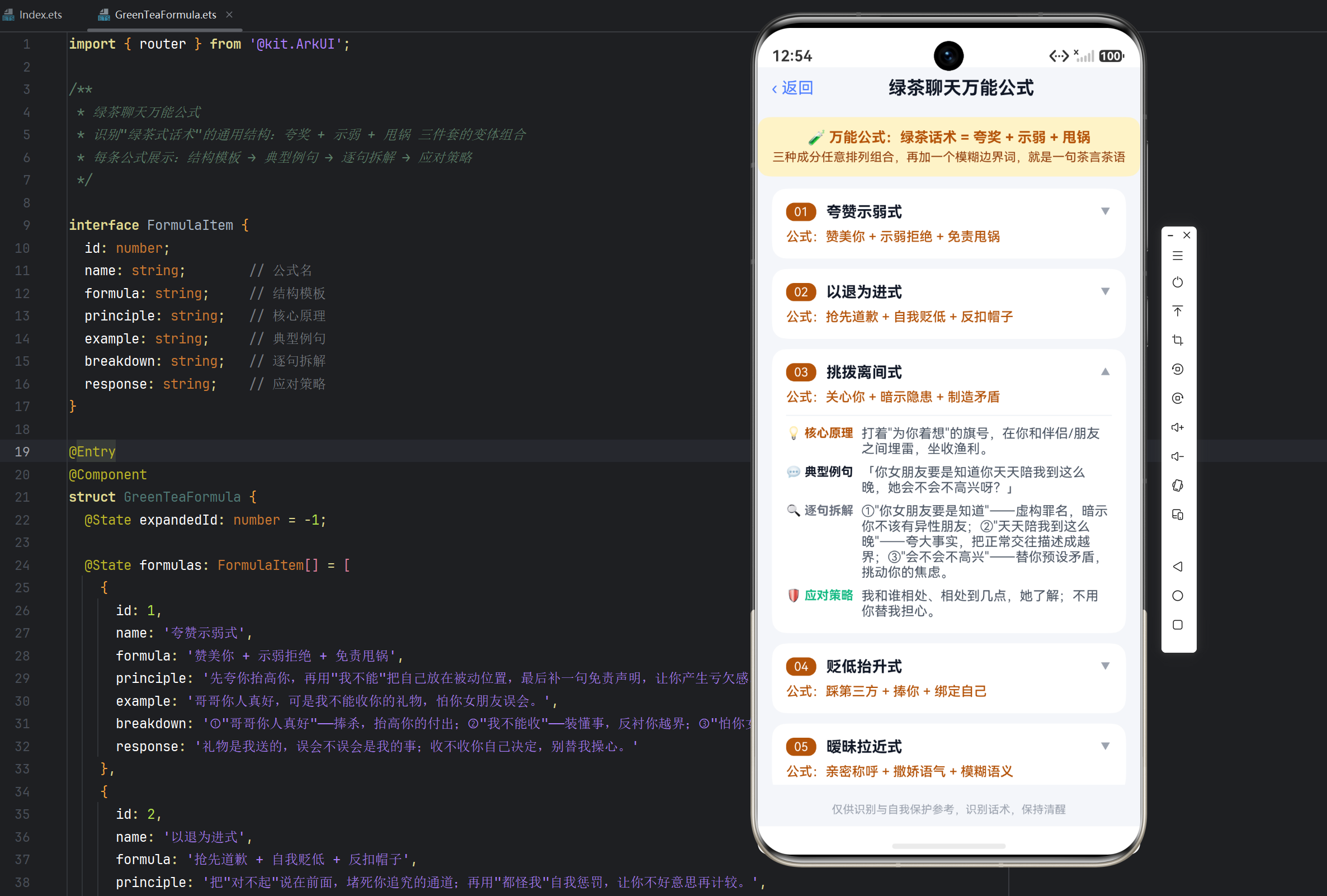
Task: Click formula text 抢先道歉 + 自我贬低 + 反扣帽子
Action: pyautogui.click(x=919, y=317)
